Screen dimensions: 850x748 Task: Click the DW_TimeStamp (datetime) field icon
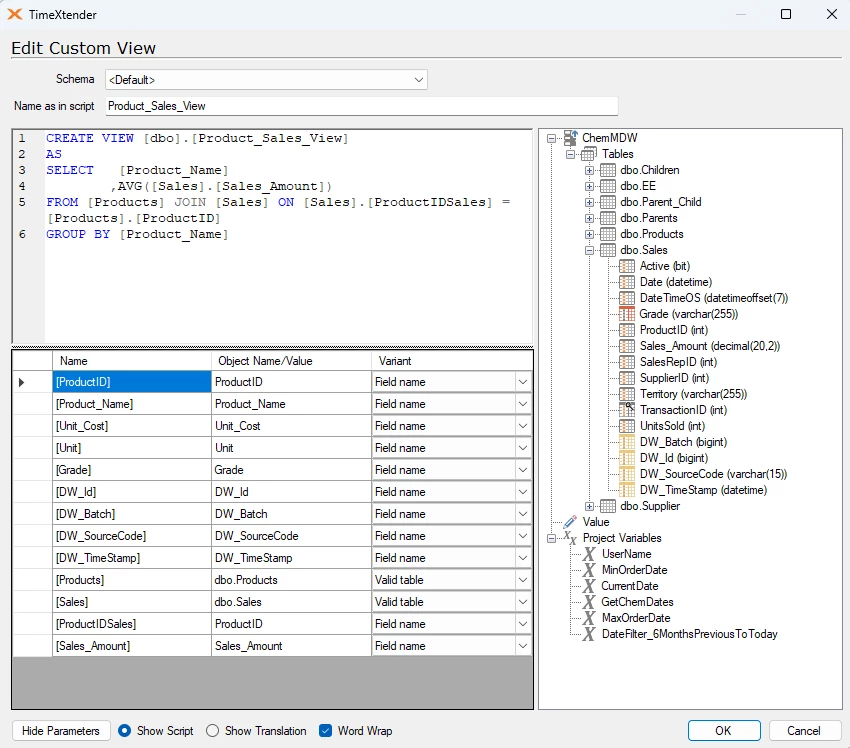(627, 490)
